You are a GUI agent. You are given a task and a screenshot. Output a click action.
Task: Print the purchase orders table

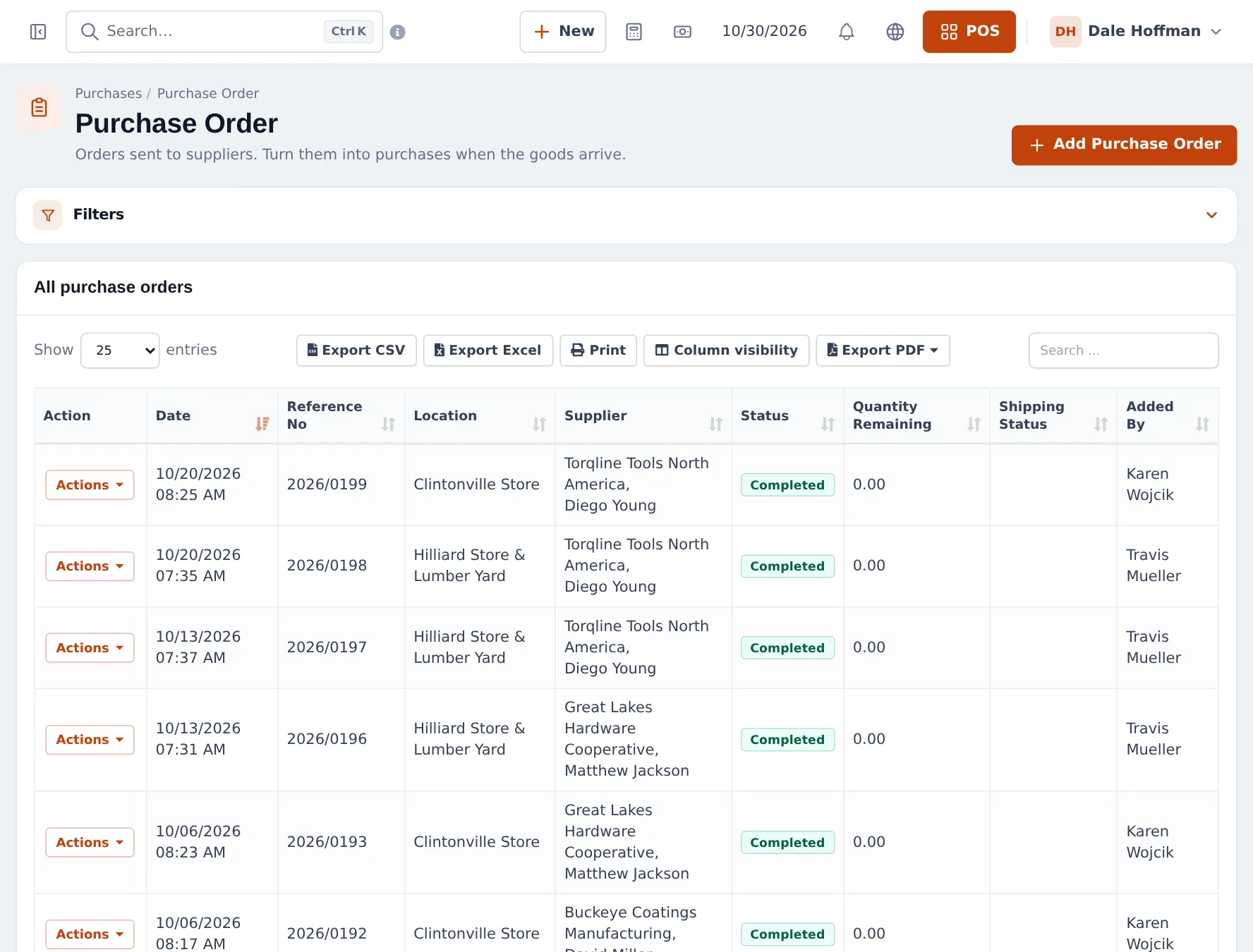[598, 350]
